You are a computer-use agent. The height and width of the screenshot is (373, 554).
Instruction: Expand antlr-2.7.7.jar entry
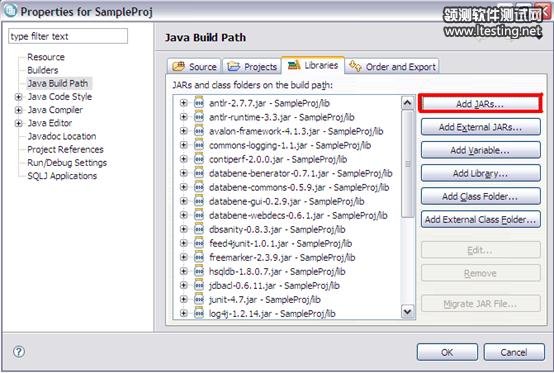coord(183,103)
